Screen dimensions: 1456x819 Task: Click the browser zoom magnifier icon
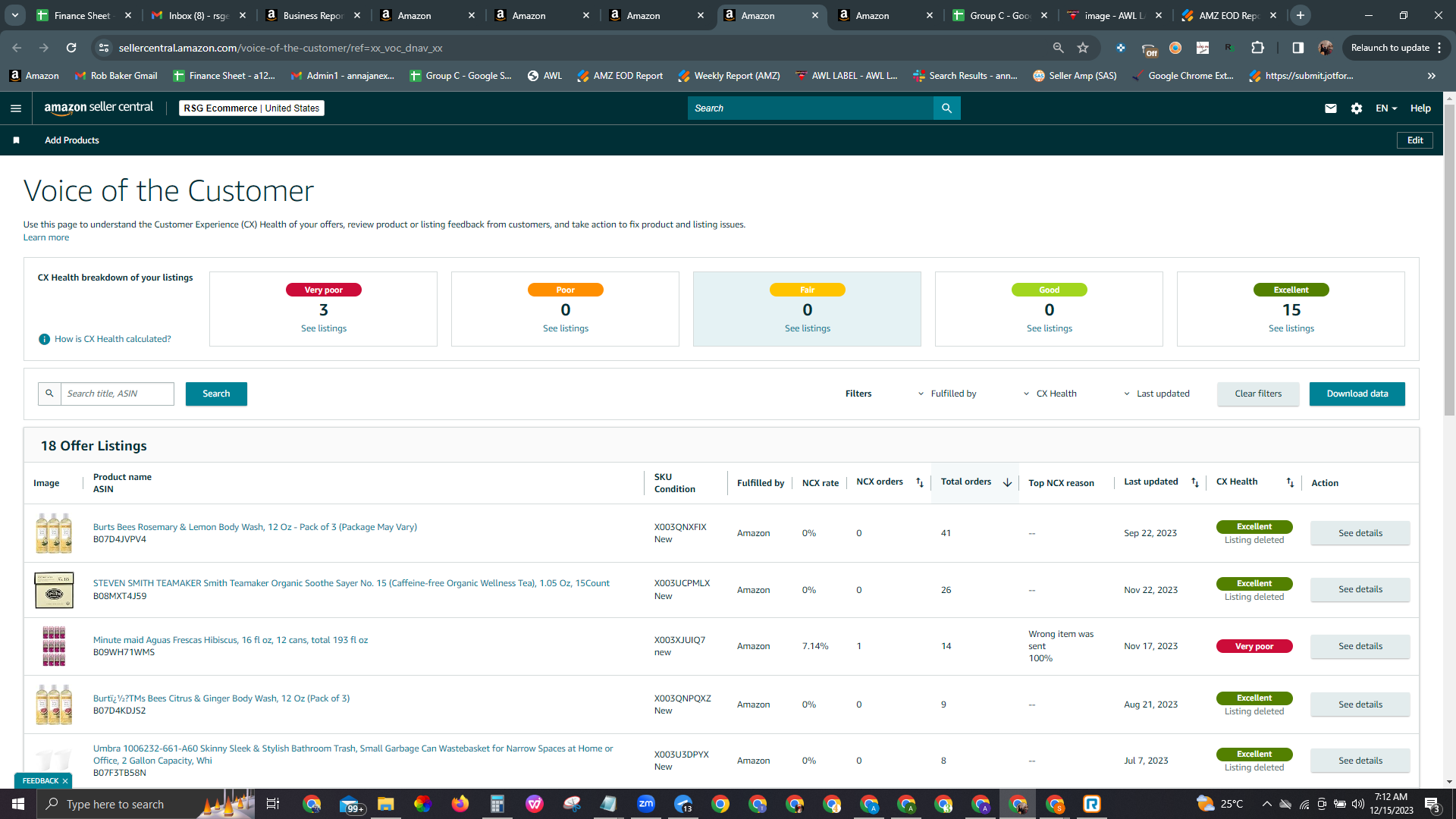(x=1058, y=48)
